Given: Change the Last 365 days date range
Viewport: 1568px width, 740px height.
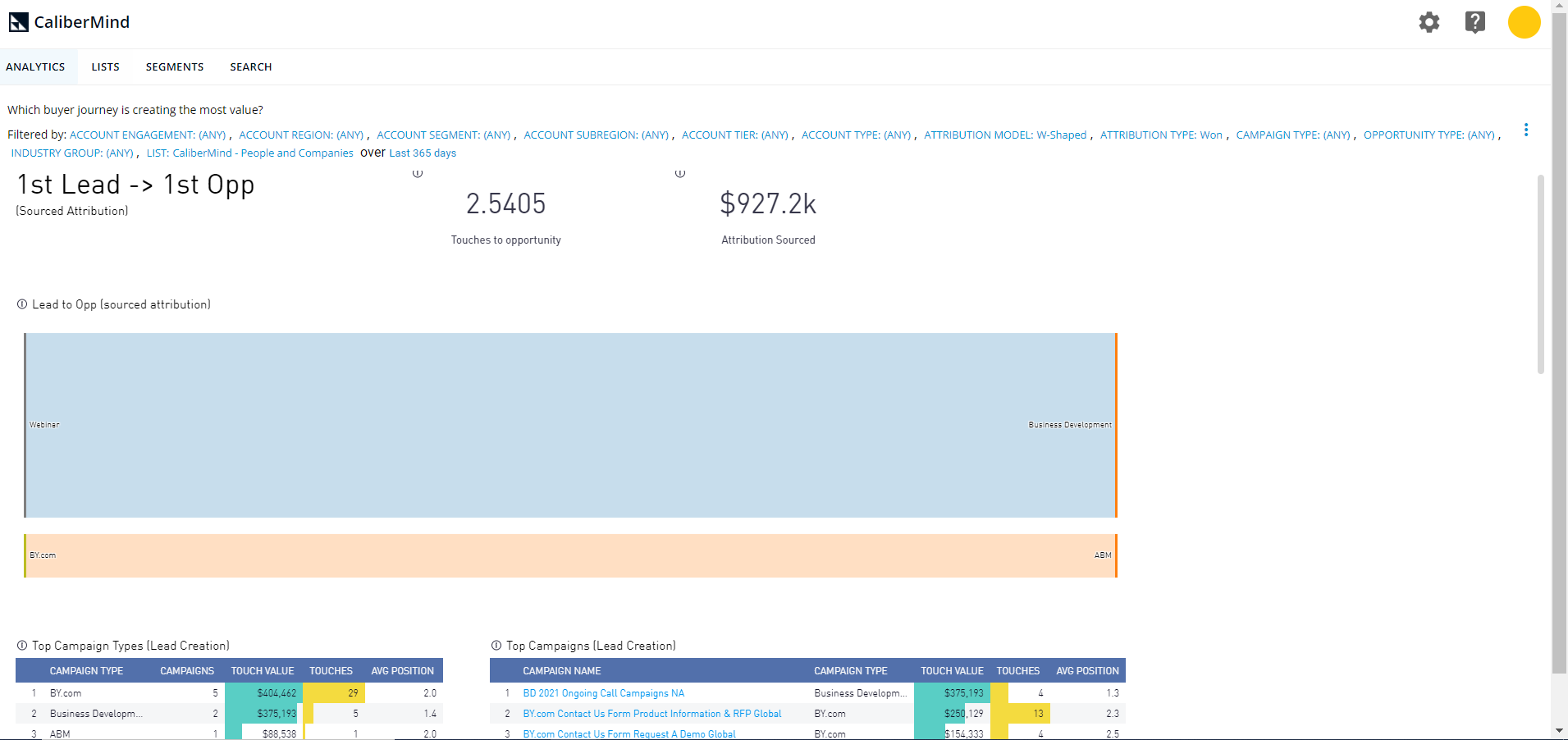Looking at the screenshot, I should click(423, 153).
